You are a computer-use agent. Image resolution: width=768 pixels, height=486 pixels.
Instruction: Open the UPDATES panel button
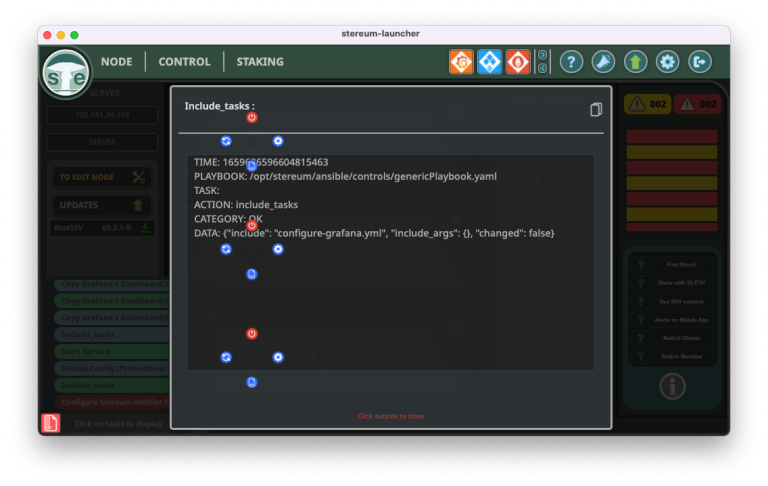click(x=102, y=205)
